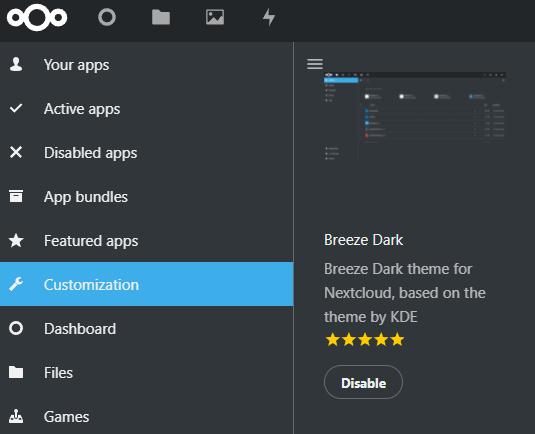Click the star icon beside Featured apps
The height and width of the screenshot is (434, 535).
[16, 240]
